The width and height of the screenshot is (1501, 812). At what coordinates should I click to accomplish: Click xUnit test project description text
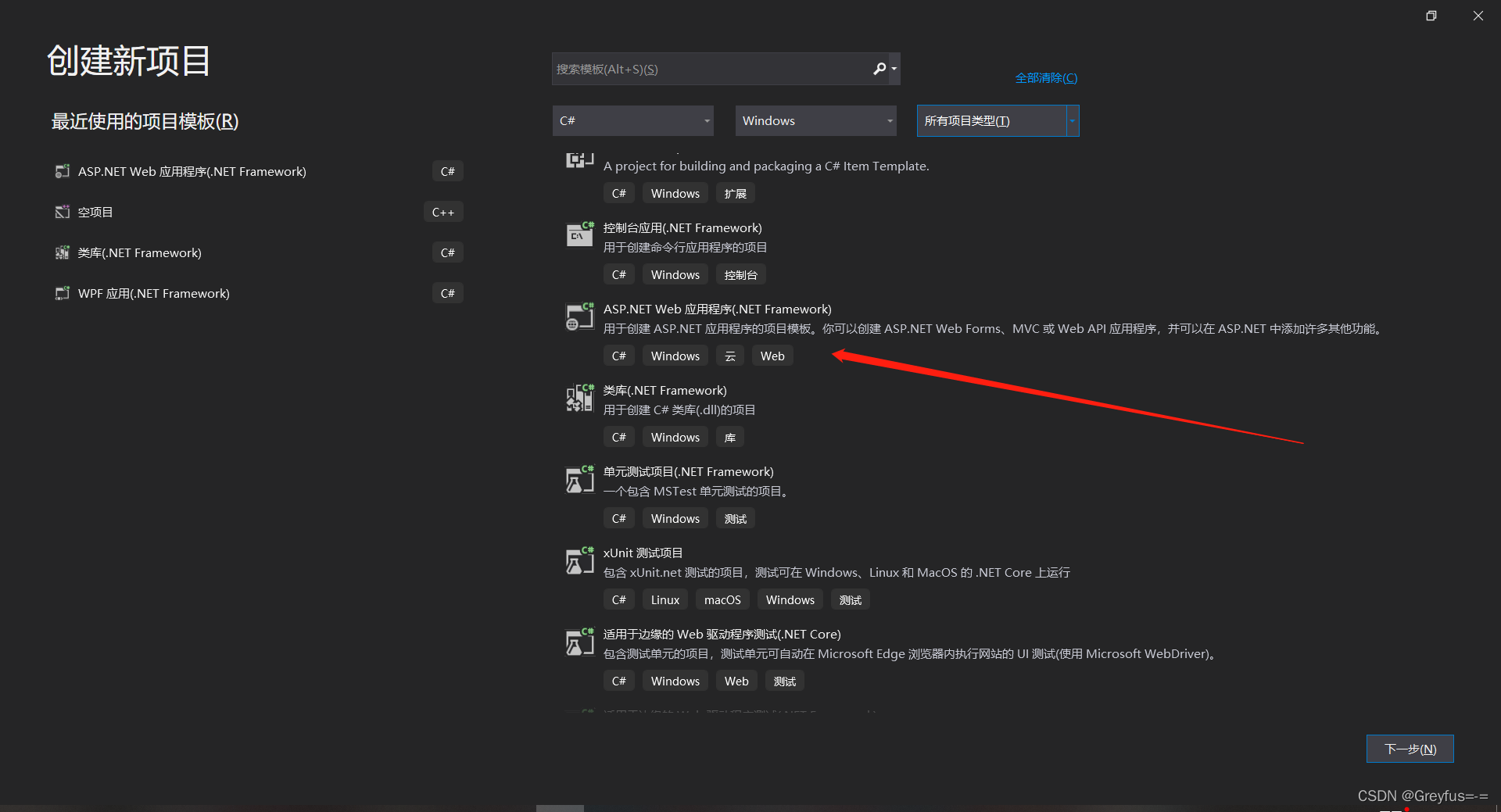point(836,573)
